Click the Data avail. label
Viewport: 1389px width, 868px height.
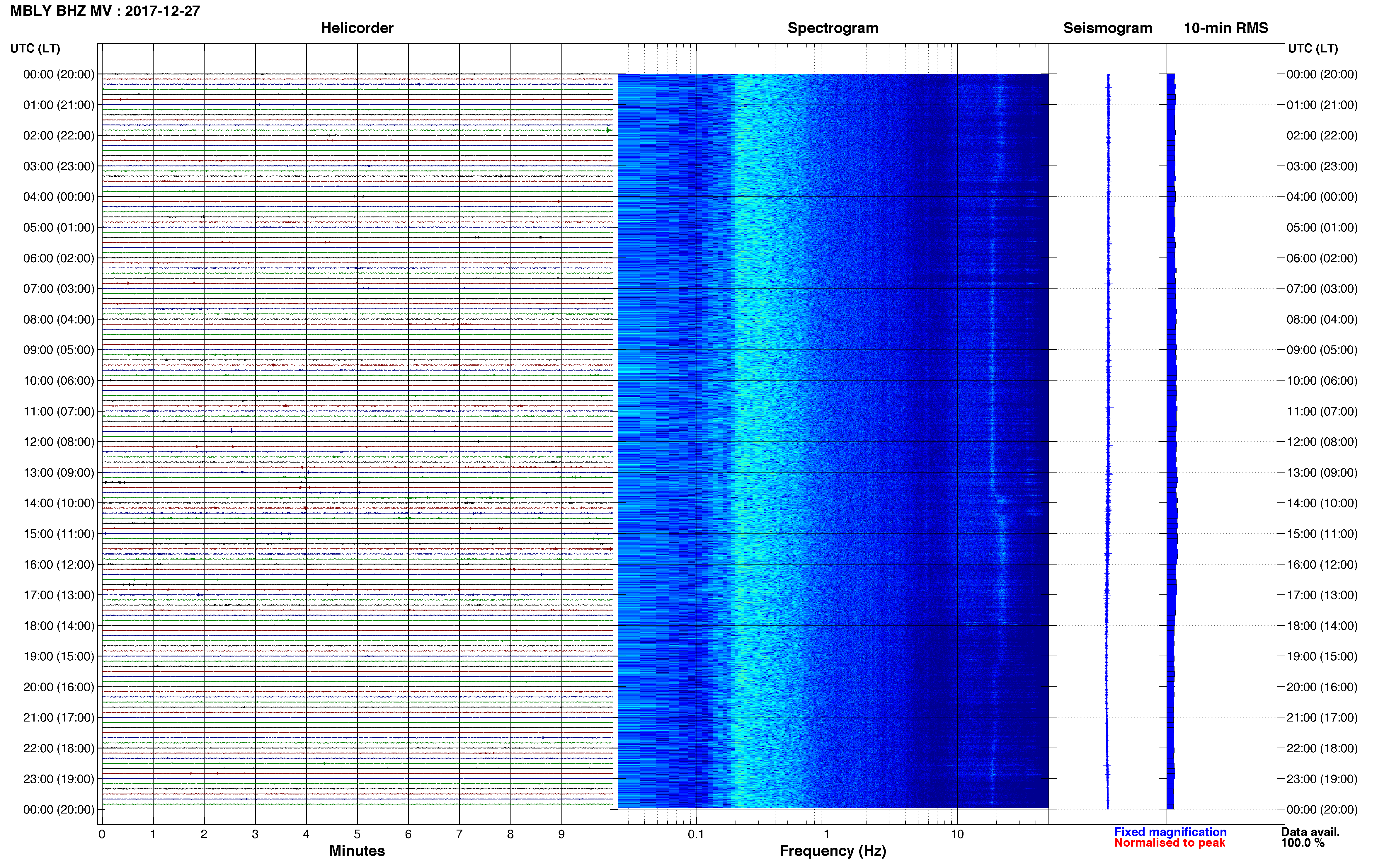pos(1310,832)
